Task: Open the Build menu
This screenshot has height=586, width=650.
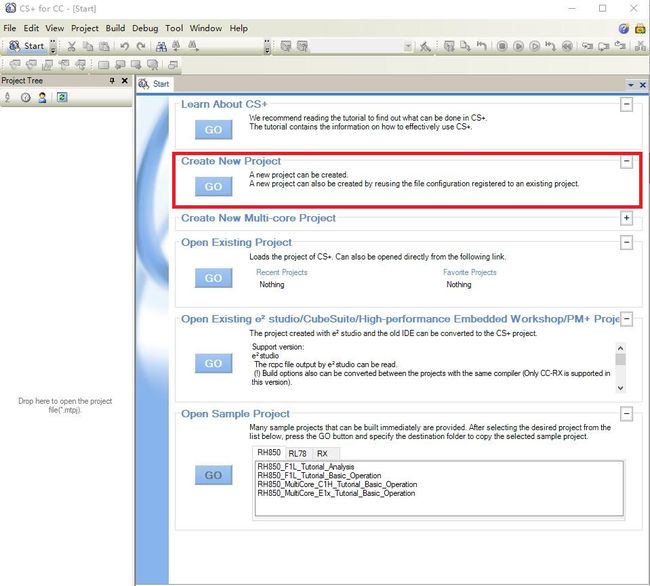Action: pyautogui.click(x=115, y=28)
